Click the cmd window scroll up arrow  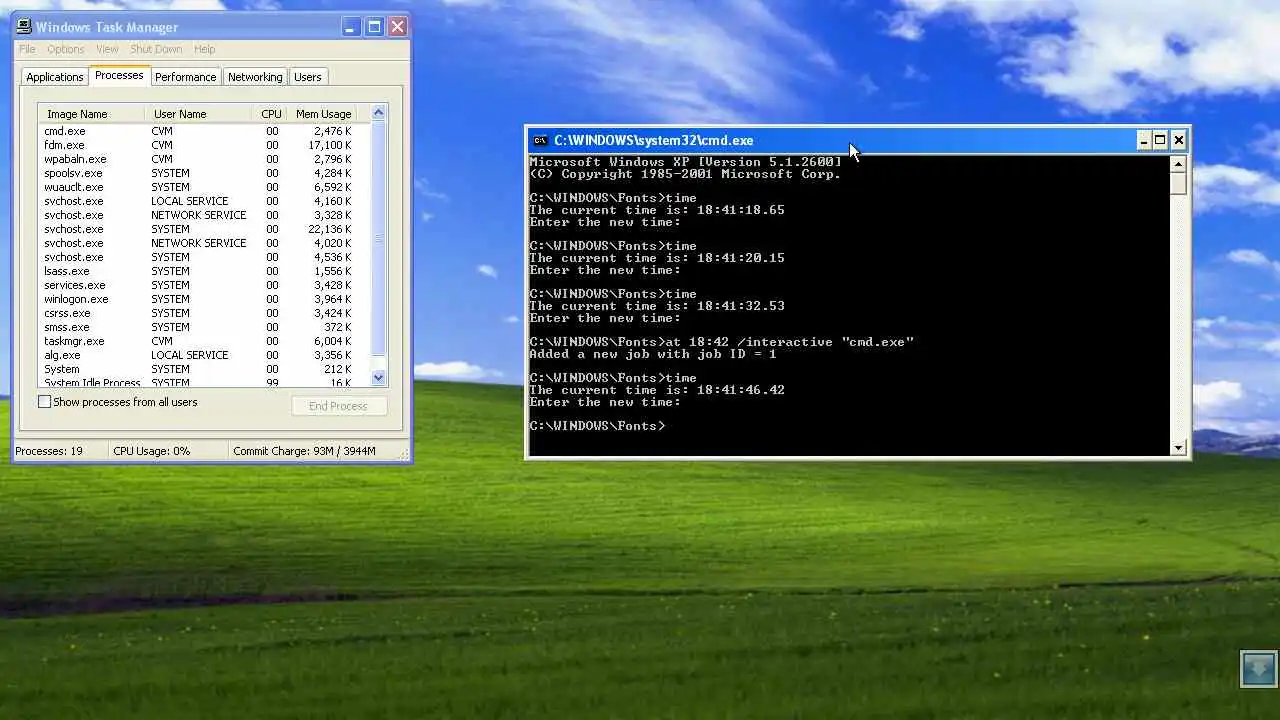pyautogui.click(x=1178, y=164)
